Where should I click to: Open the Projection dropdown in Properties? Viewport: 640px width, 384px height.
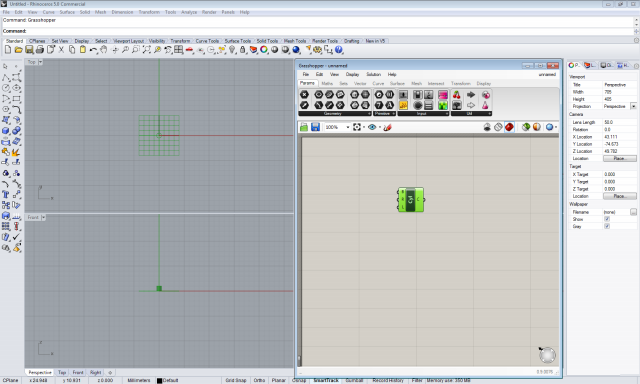tap(633, 106)
